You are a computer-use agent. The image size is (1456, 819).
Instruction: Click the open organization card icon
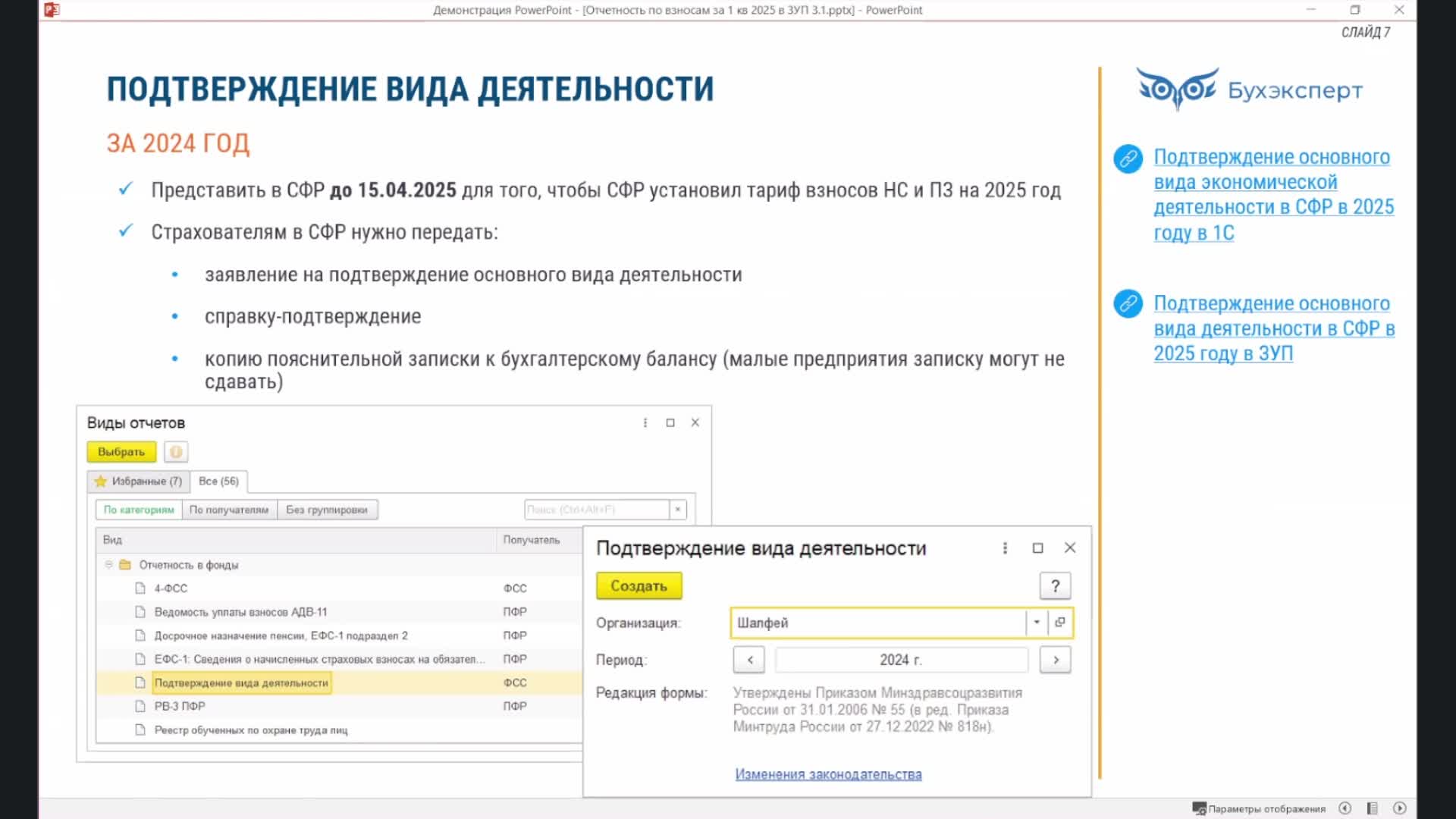point(1060,622)
